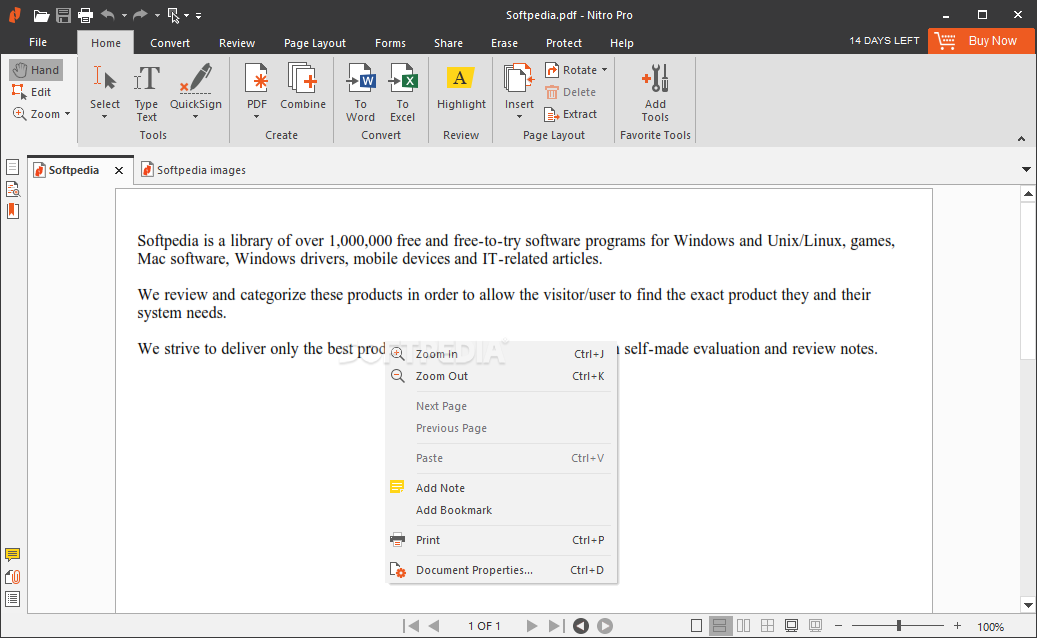Select the Type Text tool
Image resolution: width=1037 pixels, height=638 pixels.
click(x=147, y=80)
